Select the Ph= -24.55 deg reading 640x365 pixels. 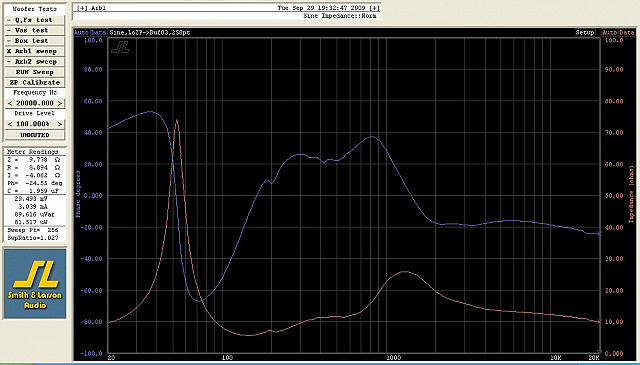pos(34,183)
